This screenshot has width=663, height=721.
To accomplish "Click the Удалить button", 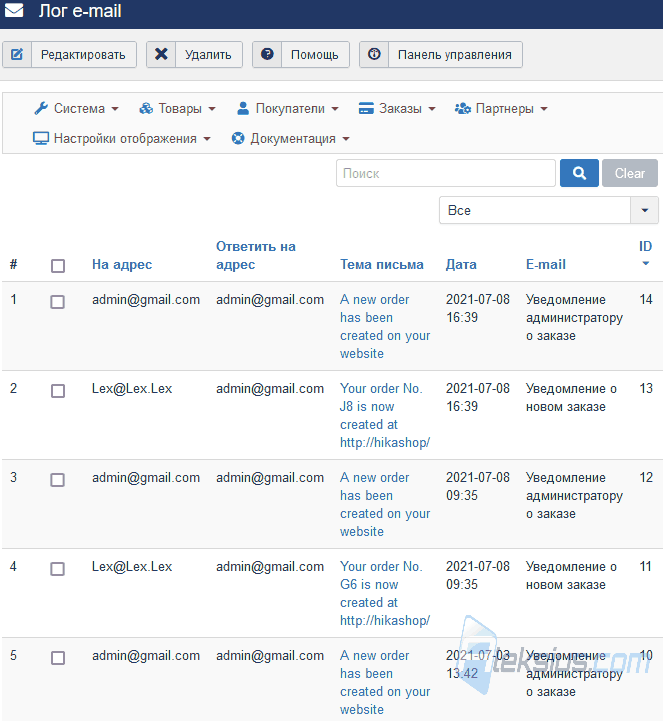I will tap(194, 55).
